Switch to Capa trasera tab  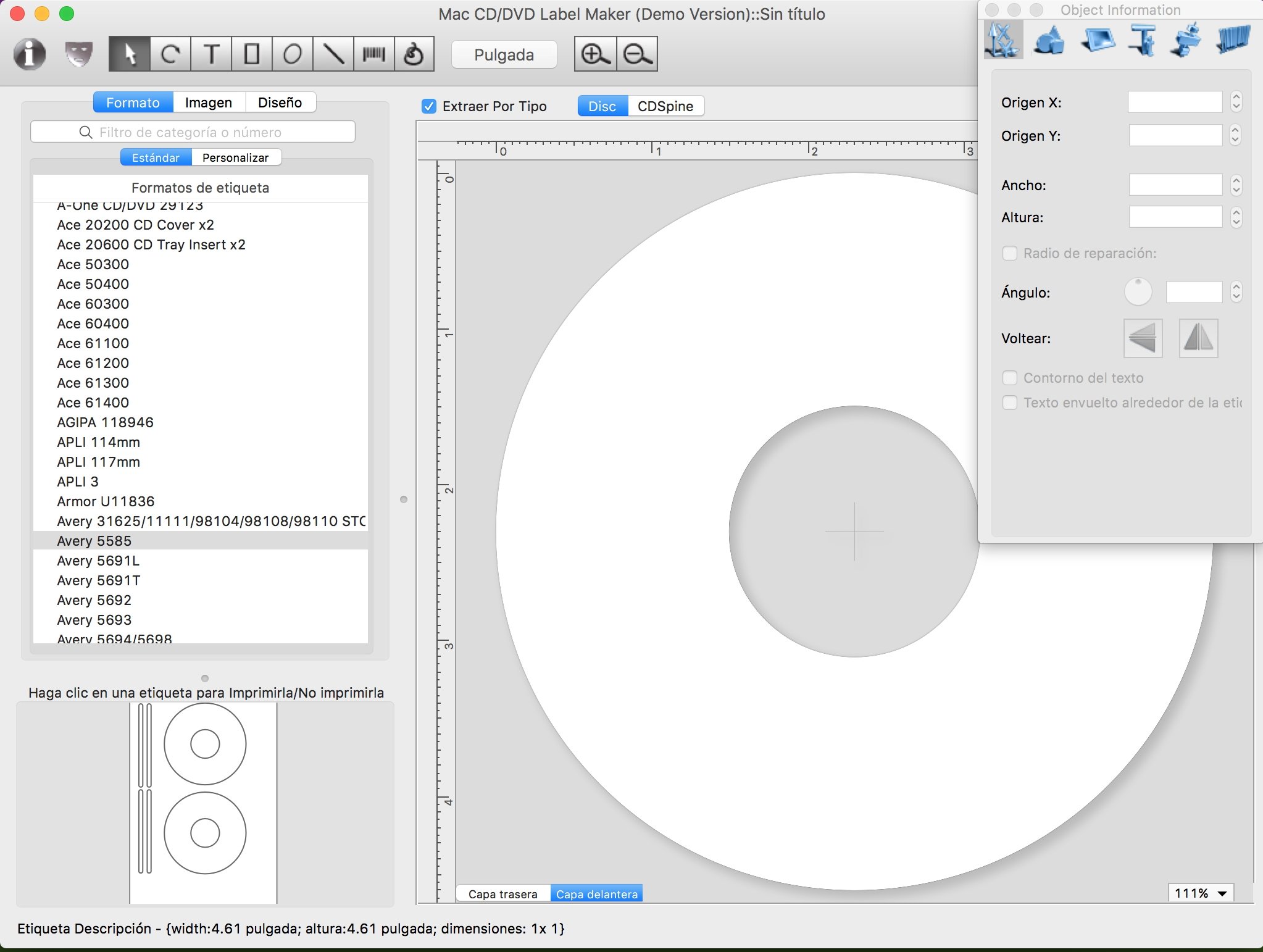504,893
